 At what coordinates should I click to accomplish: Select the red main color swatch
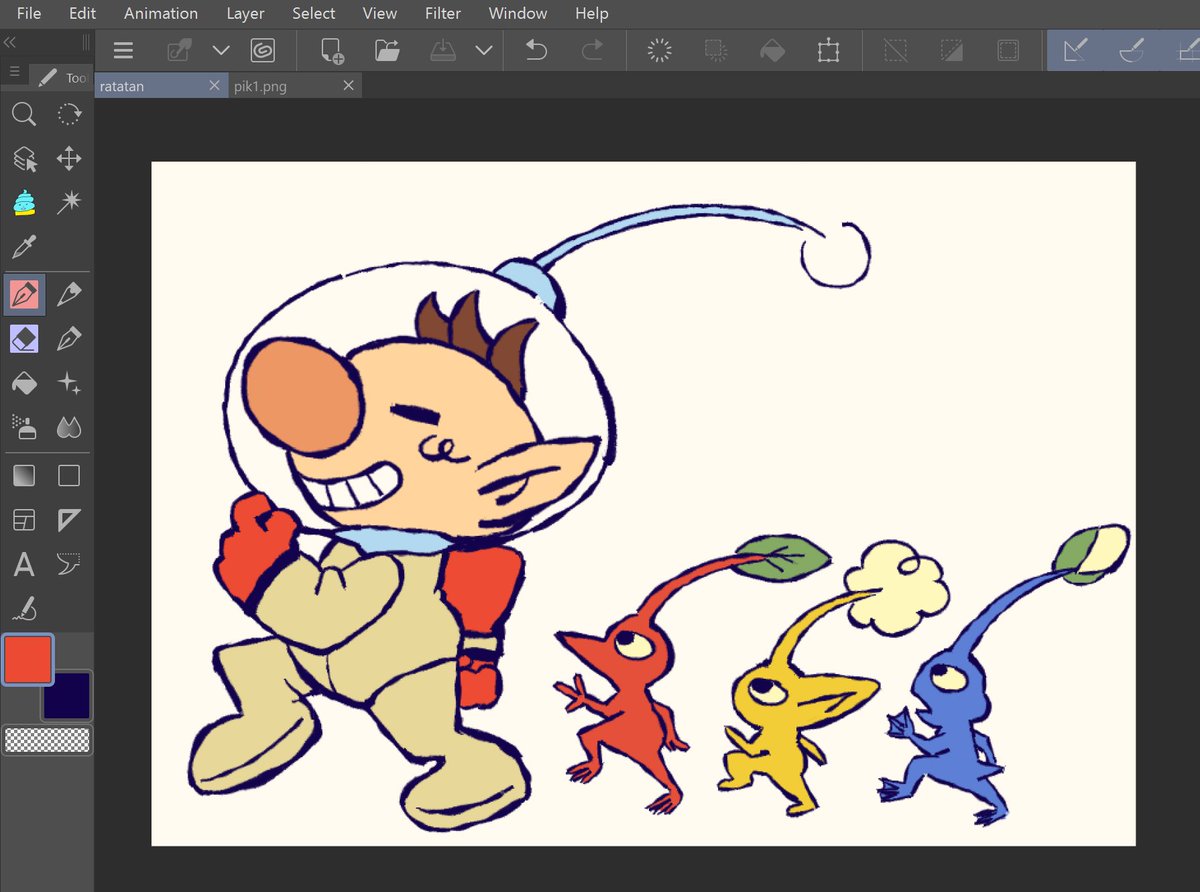(x=27, y=660)
